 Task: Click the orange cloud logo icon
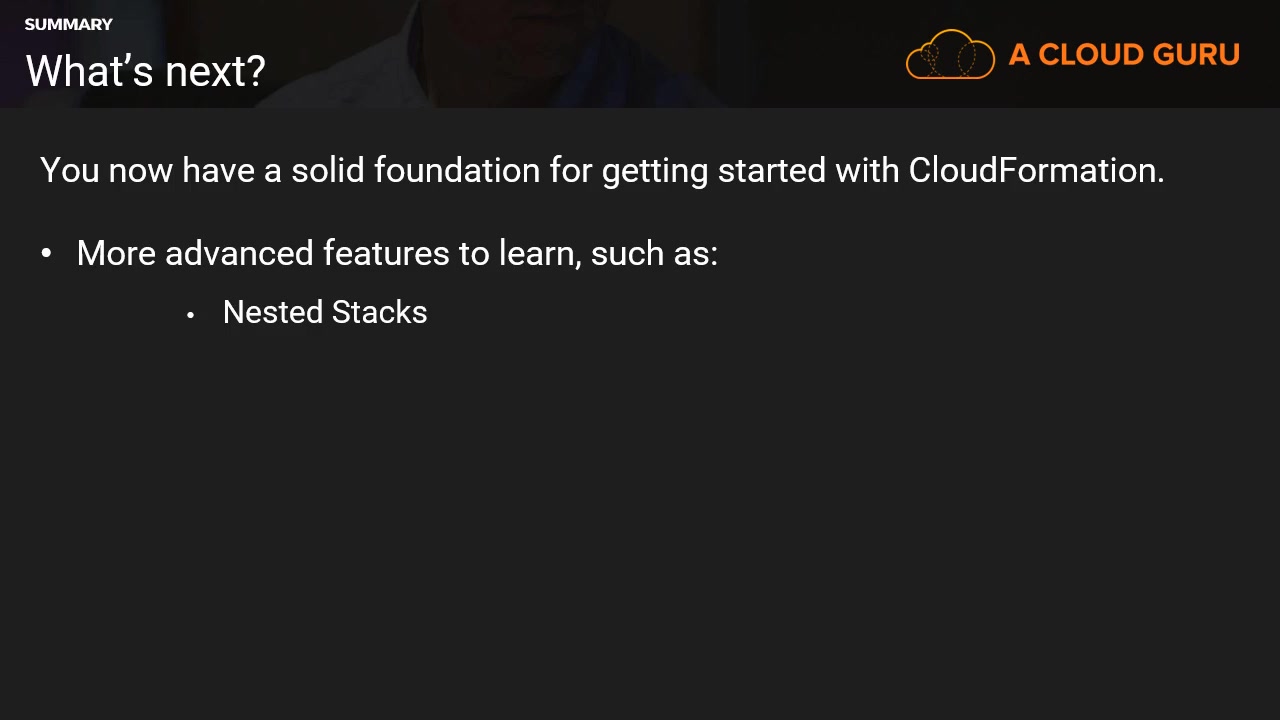(950, 54)
